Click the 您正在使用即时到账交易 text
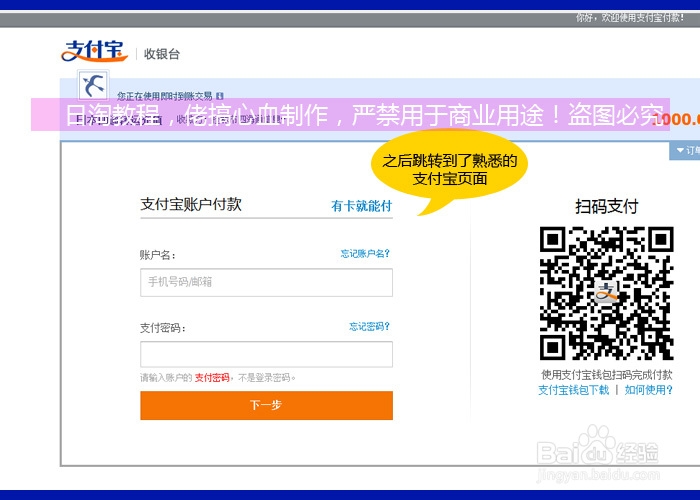This screenshot has height=500, width=700. point(165,96)
